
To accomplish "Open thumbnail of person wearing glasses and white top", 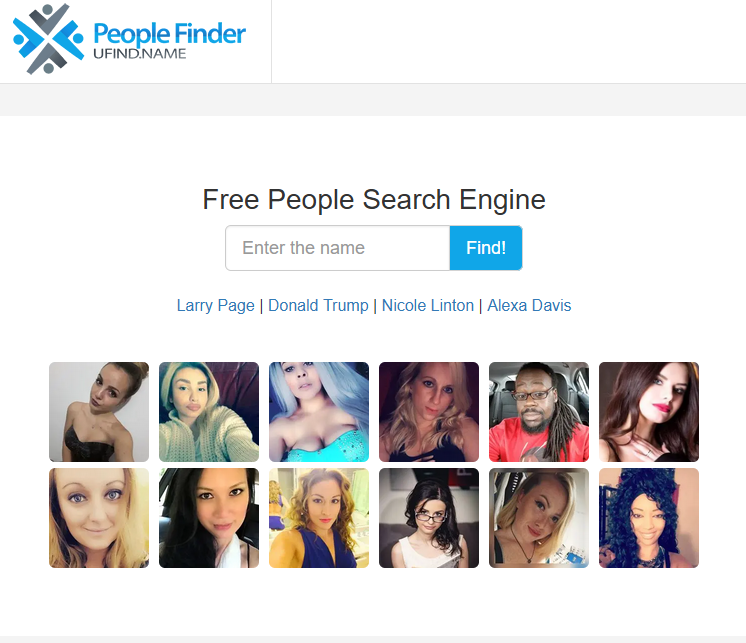I will tap(429, 518).
